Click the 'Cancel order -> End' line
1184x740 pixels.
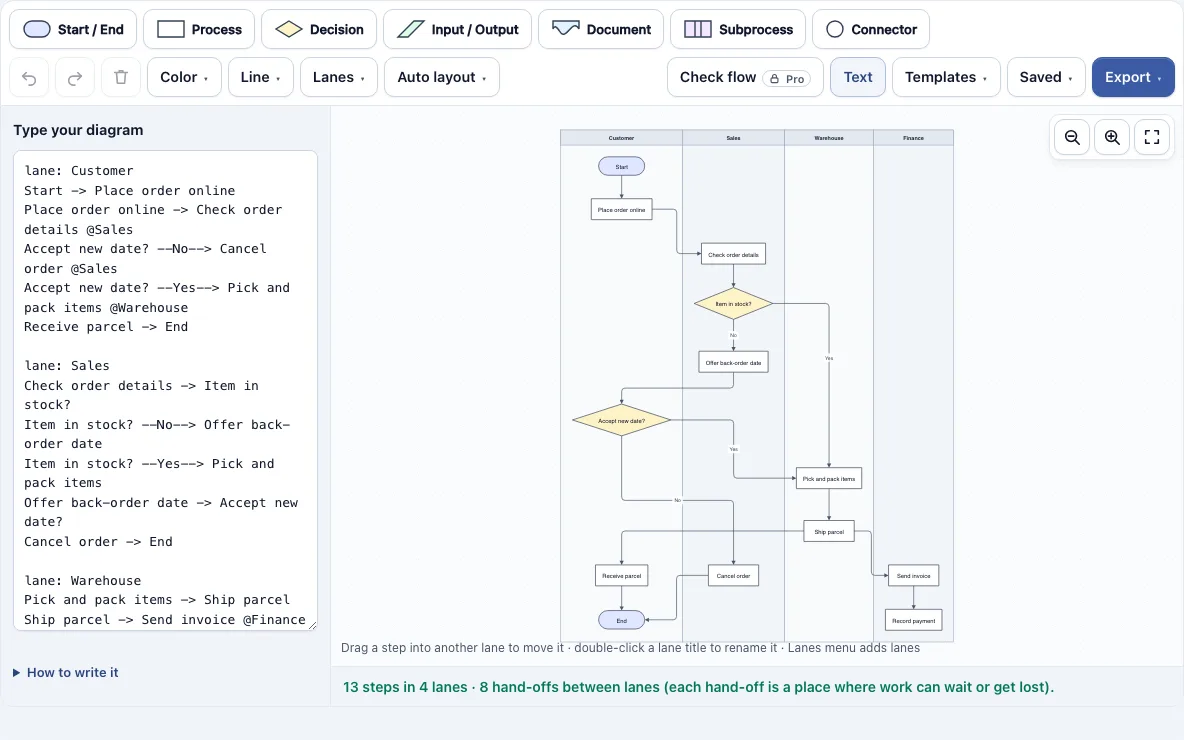tap(98, 541)
